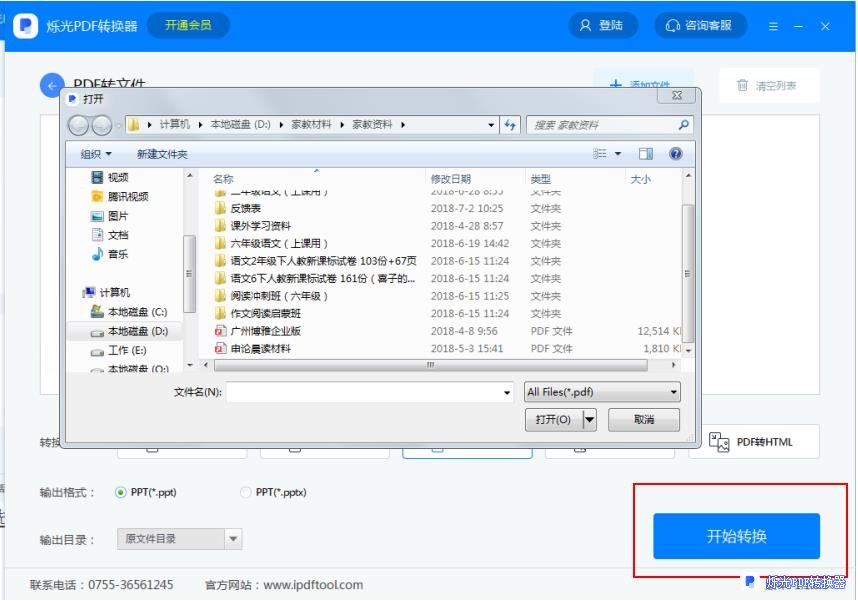Click 家教材料 in the address bar
858x601 pixels.
(x=311, y=125)
